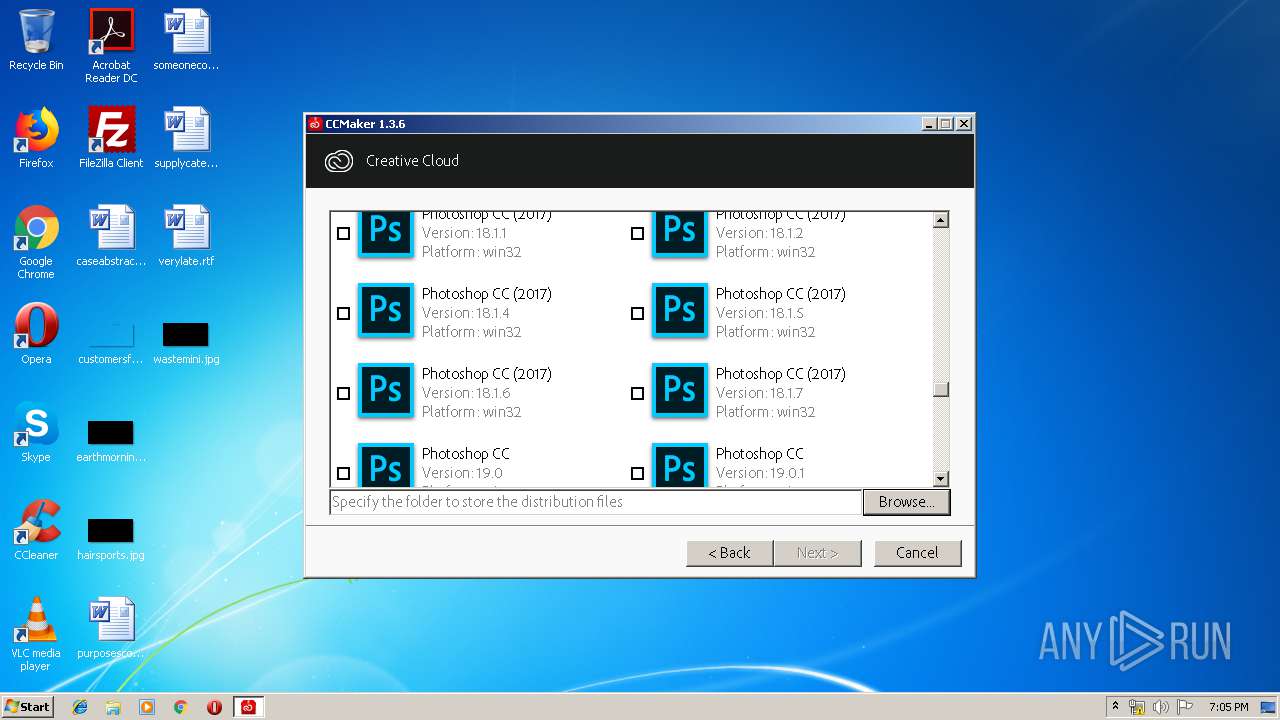The height and width of the screenshot is (720, 1280).
Task: Open Internet Explorer from taskbar
Action: [x=80, y=707]
